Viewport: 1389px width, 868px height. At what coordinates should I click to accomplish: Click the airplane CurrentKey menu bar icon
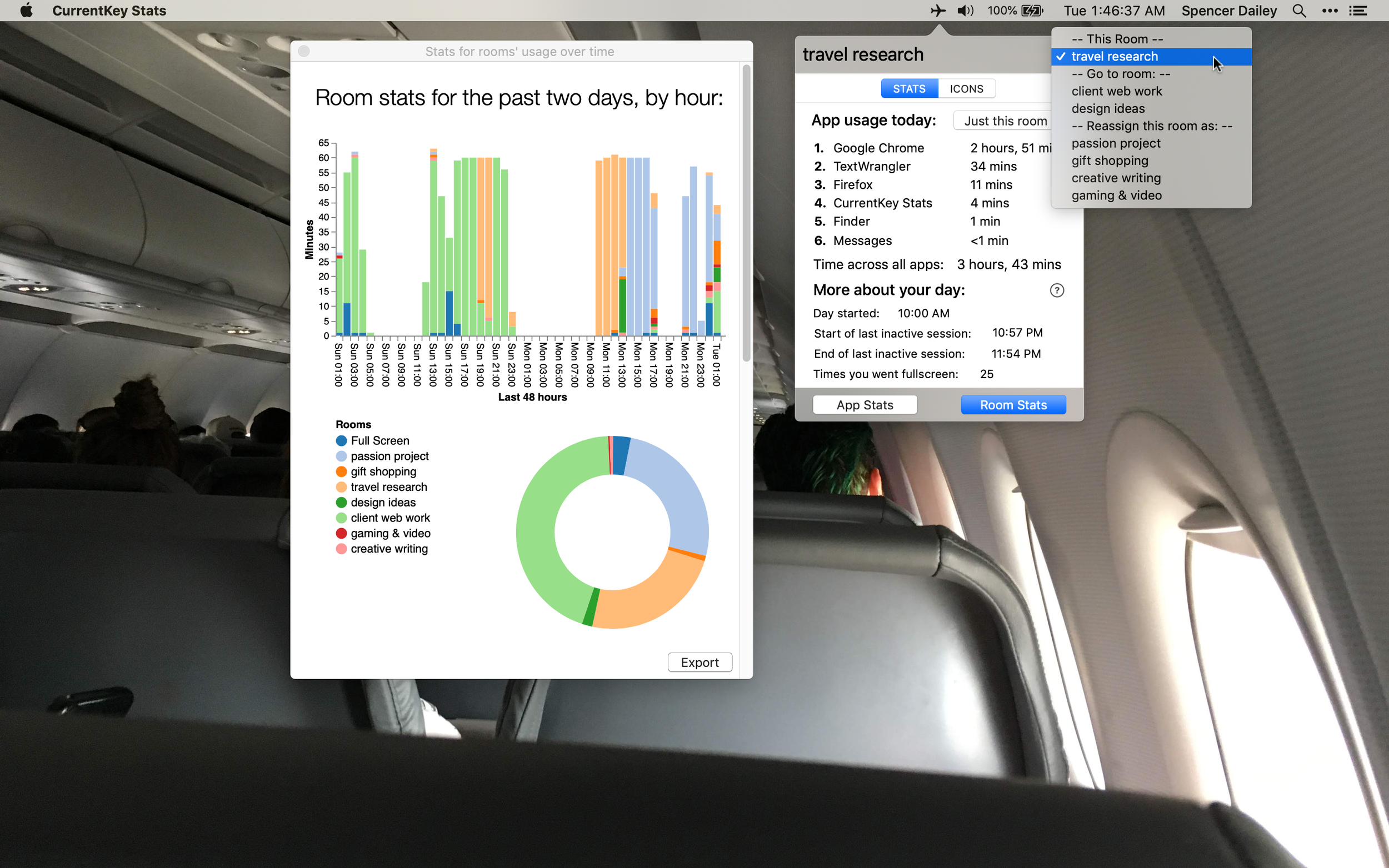click(x=938, y=11)
